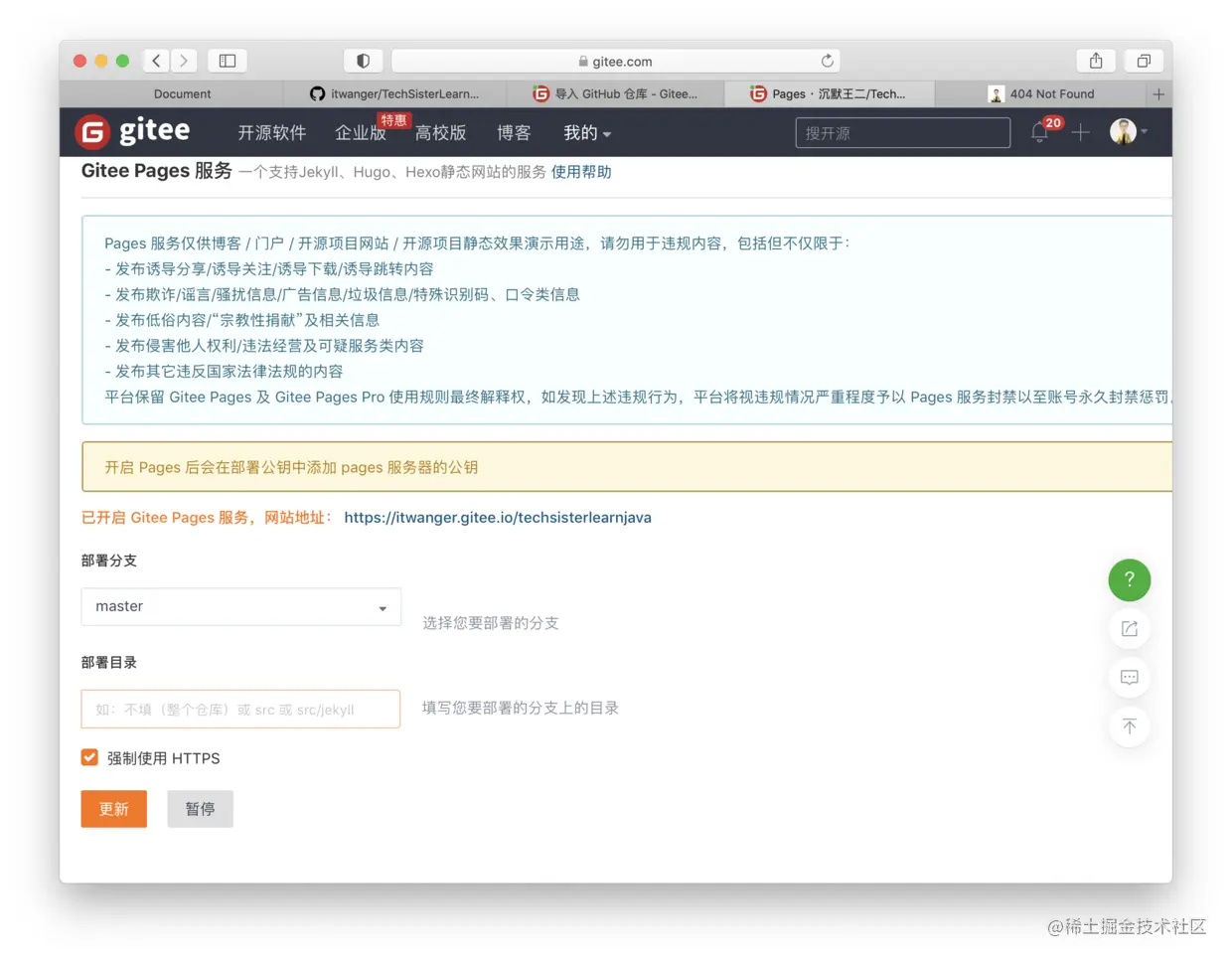Click the privacy shield icon in Safari's toolbar
This screenshot has height=962, width=1232.
pyautogui.click(x=364, y=61)
